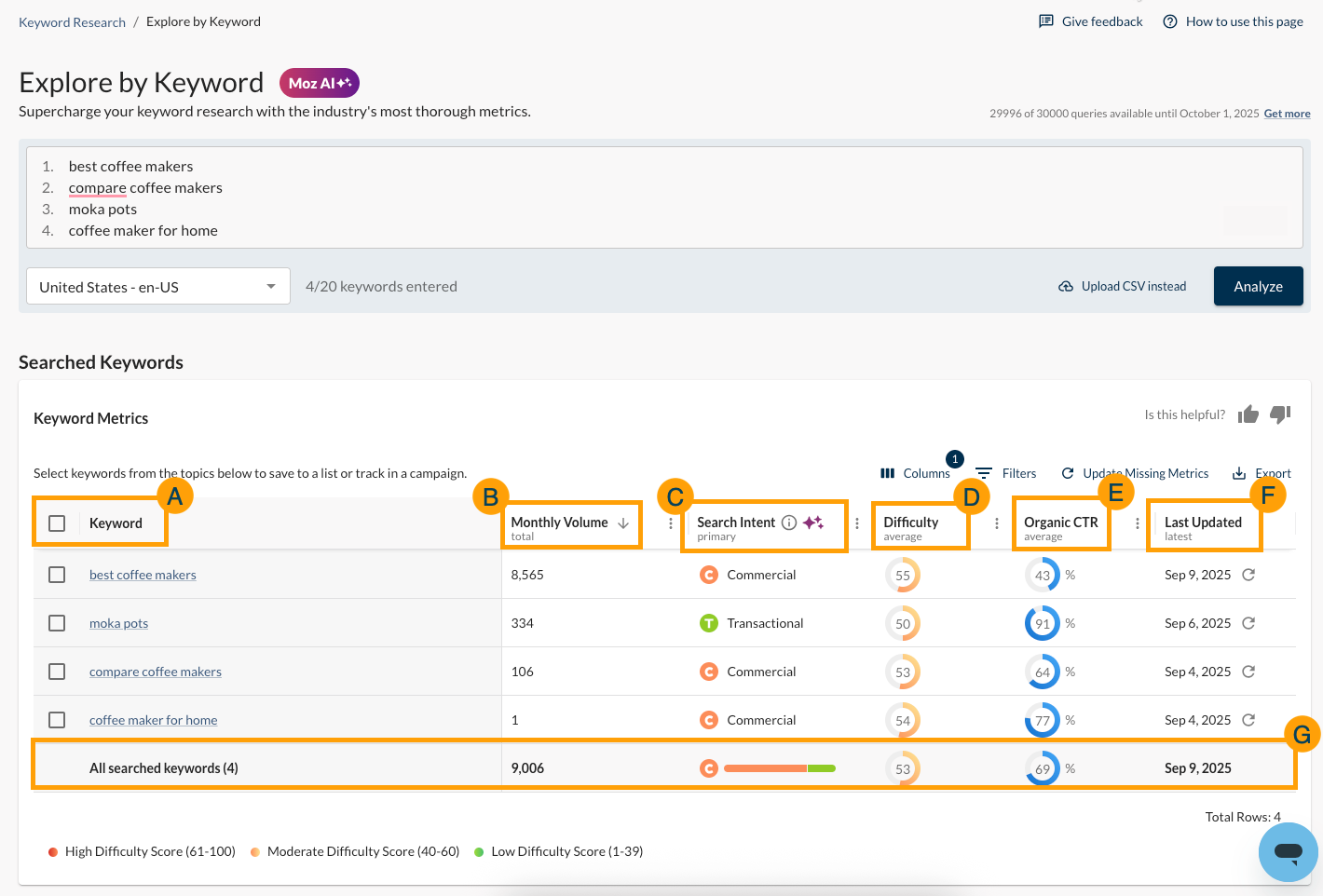Screen dimensions: 1323x896
Task: Click the Upload CSV cloud icon
Action: coord(1066,286)
